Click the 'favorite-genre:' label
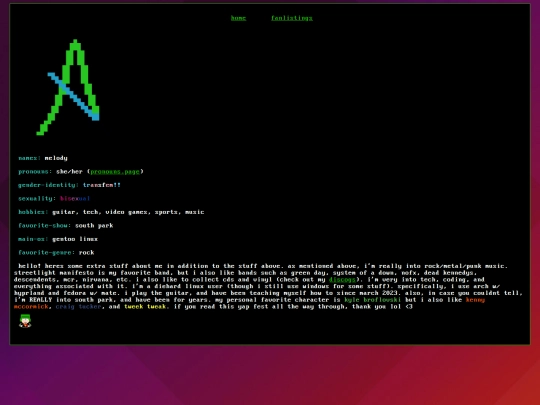Screen dimensions: 540x405 [x=47, y=252]
